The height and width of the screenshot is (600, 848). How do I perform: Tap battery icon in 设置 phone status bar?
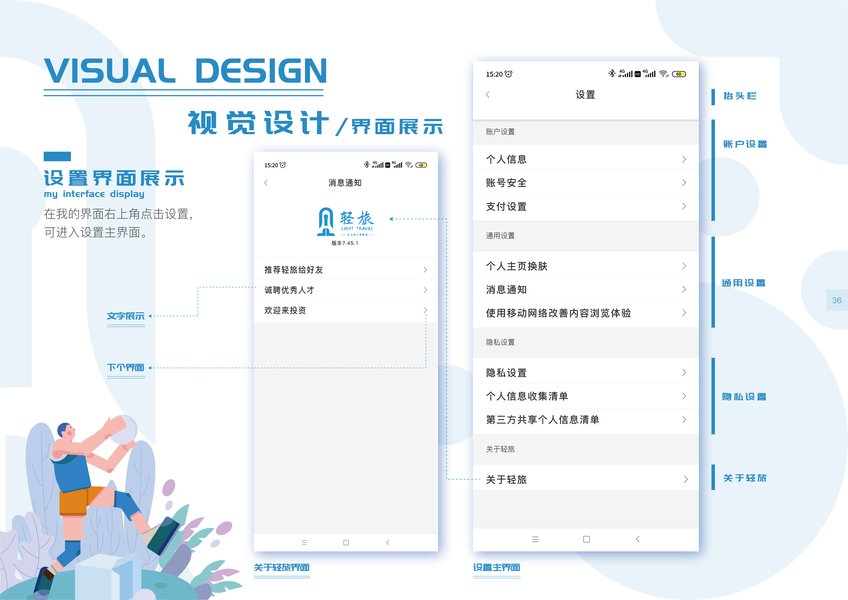click(679, 74)
